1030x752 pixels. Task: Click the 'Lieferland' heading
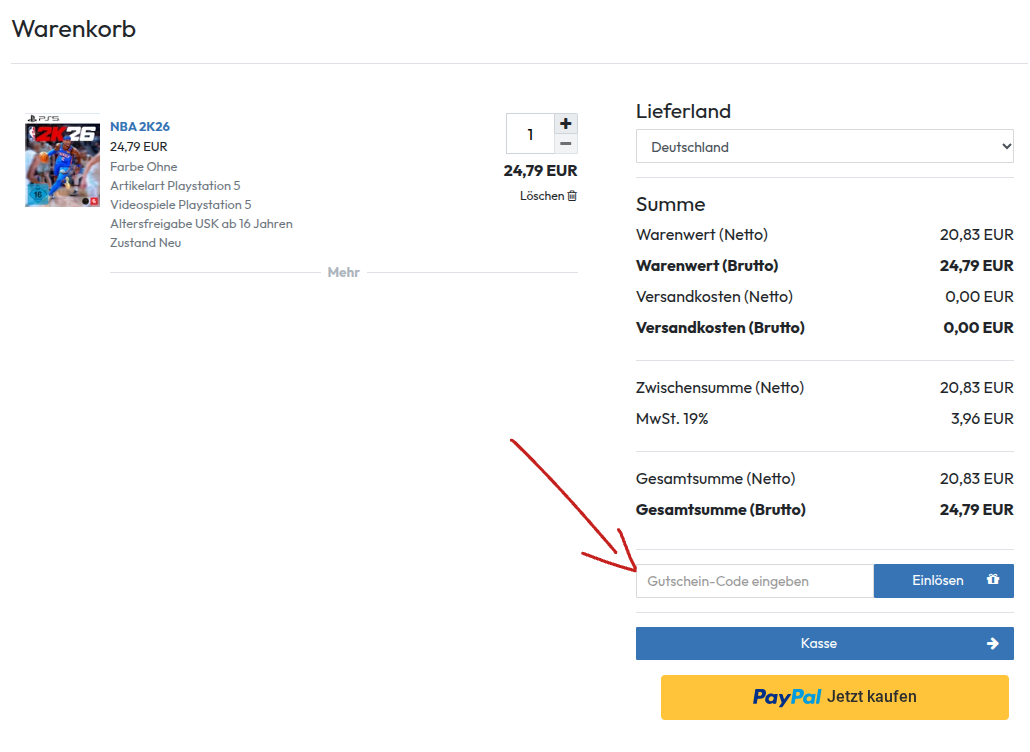coord(683,111)
